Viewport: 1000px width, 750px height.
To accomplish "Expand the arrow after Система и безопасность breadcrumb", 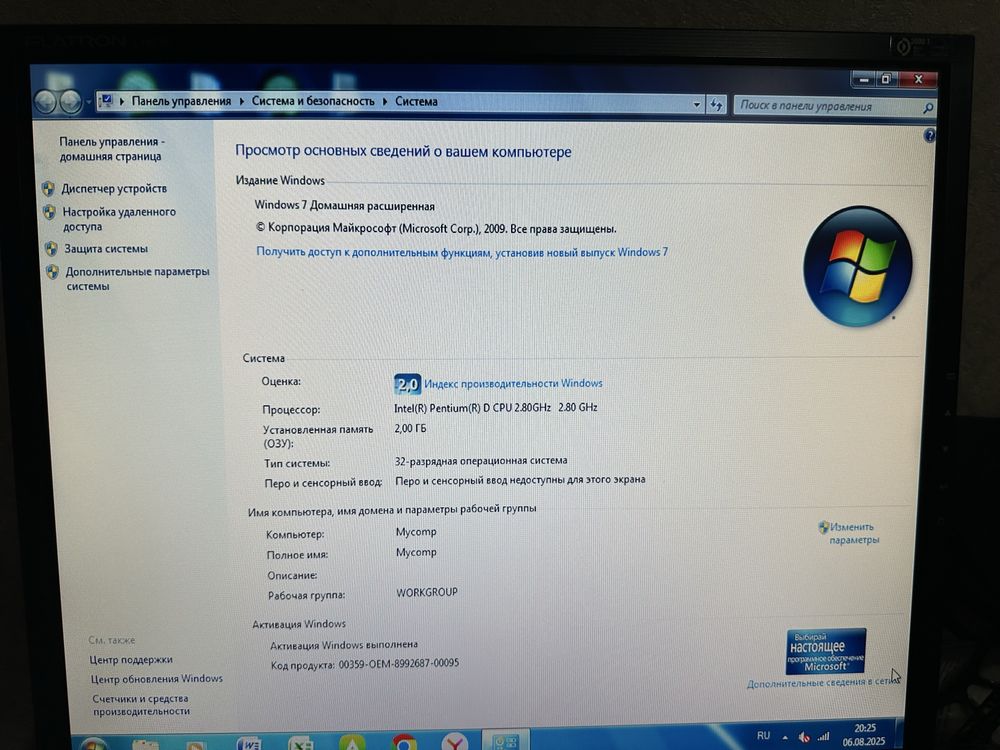I will pyautogui.click(x=385, y=101).
